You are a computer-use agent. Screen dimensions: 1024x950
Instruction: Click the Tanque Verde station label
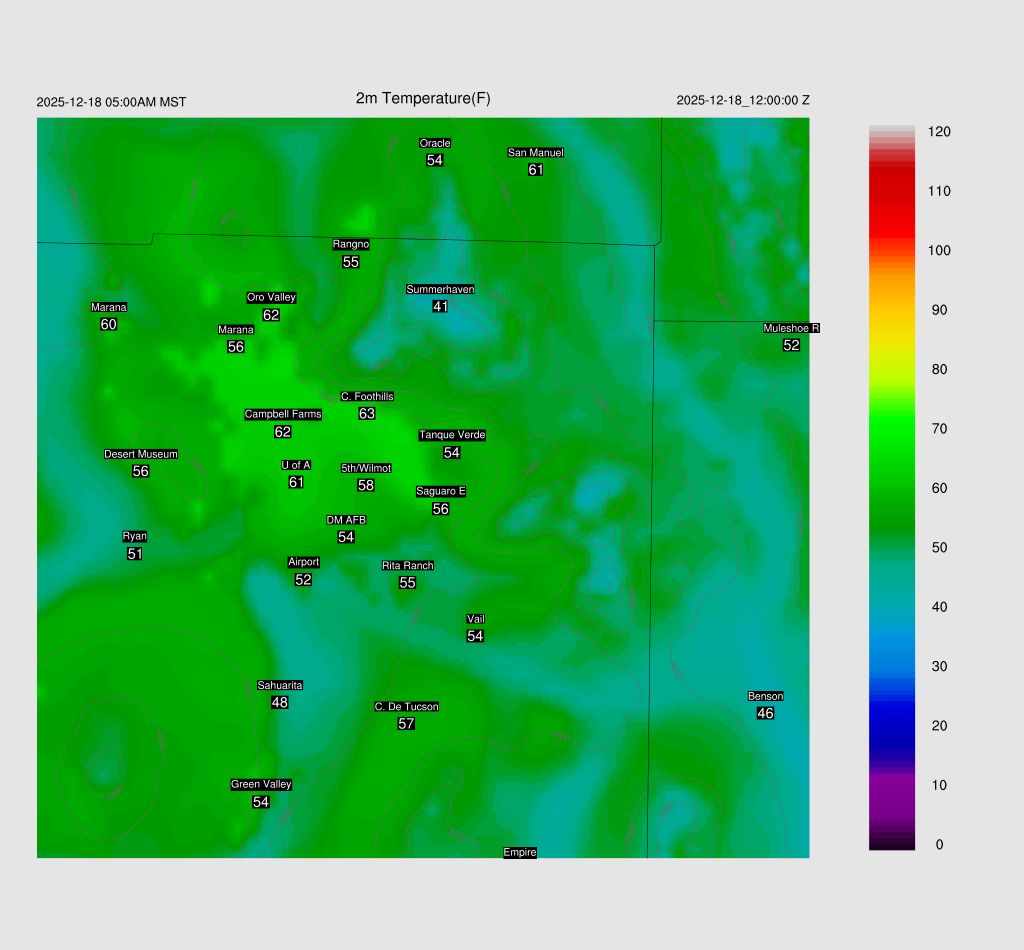point(452,435)
